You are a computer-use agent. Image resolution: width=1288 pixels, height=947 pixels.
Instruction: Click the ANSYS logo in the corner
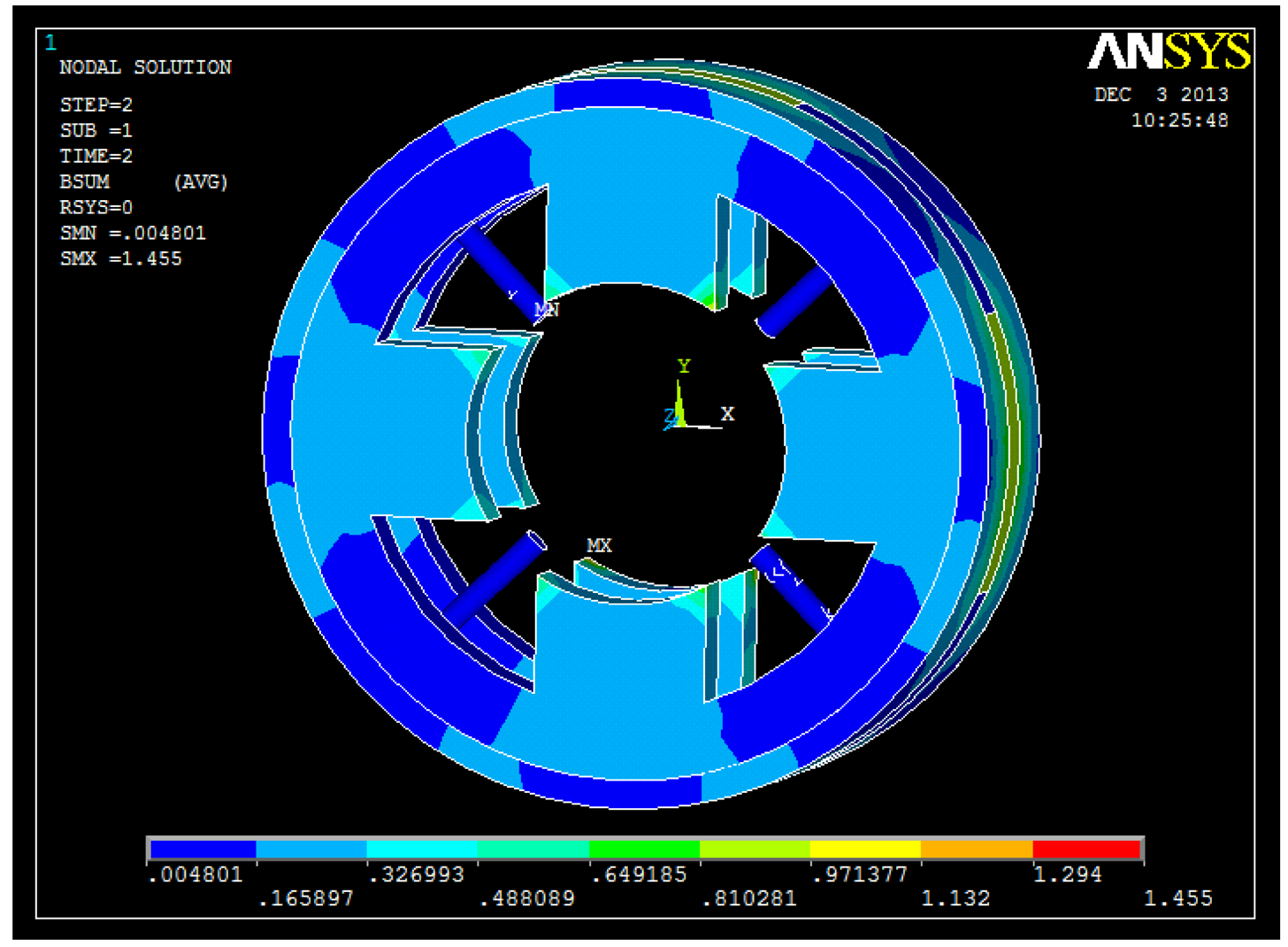[1168, 52]
